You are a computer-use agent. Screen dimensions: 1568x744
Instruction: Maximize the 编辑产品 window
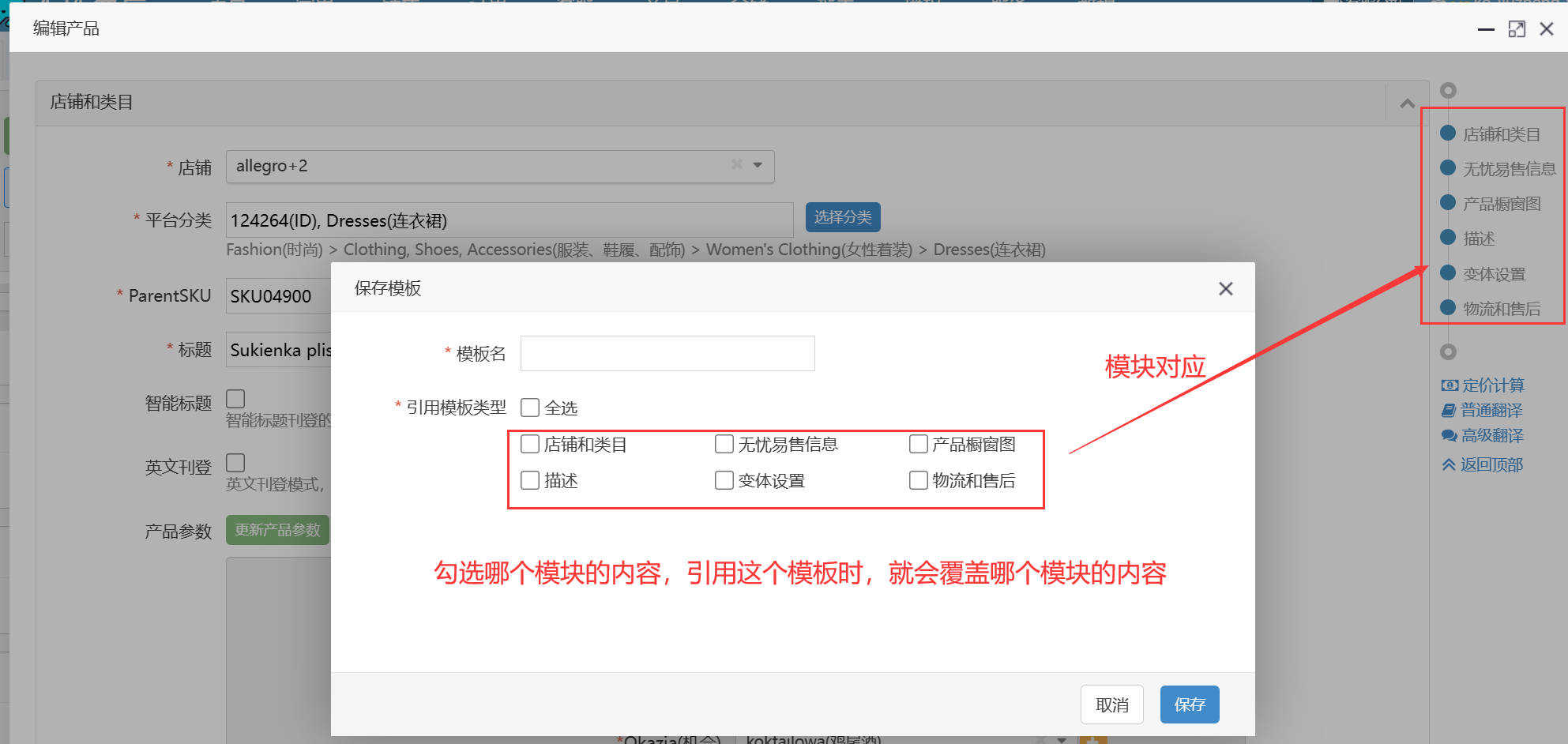pos(1516,29)
